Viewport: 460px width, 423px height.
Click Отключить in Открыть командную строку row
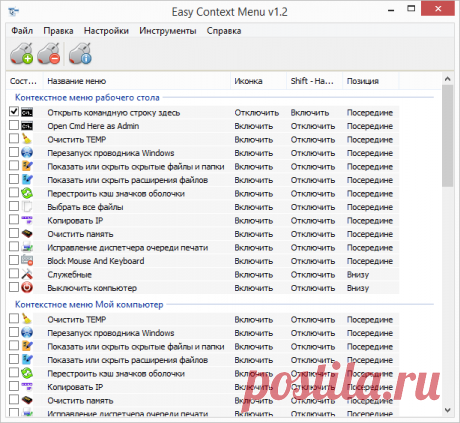click(257, 113)
